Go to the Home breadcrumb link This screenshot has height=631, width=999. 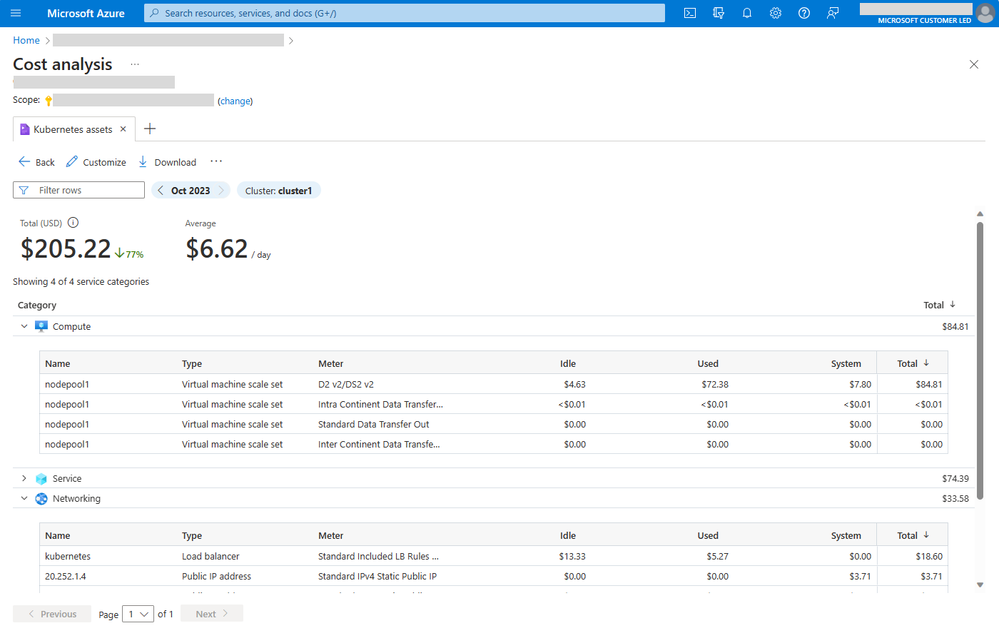coord(26,40)
